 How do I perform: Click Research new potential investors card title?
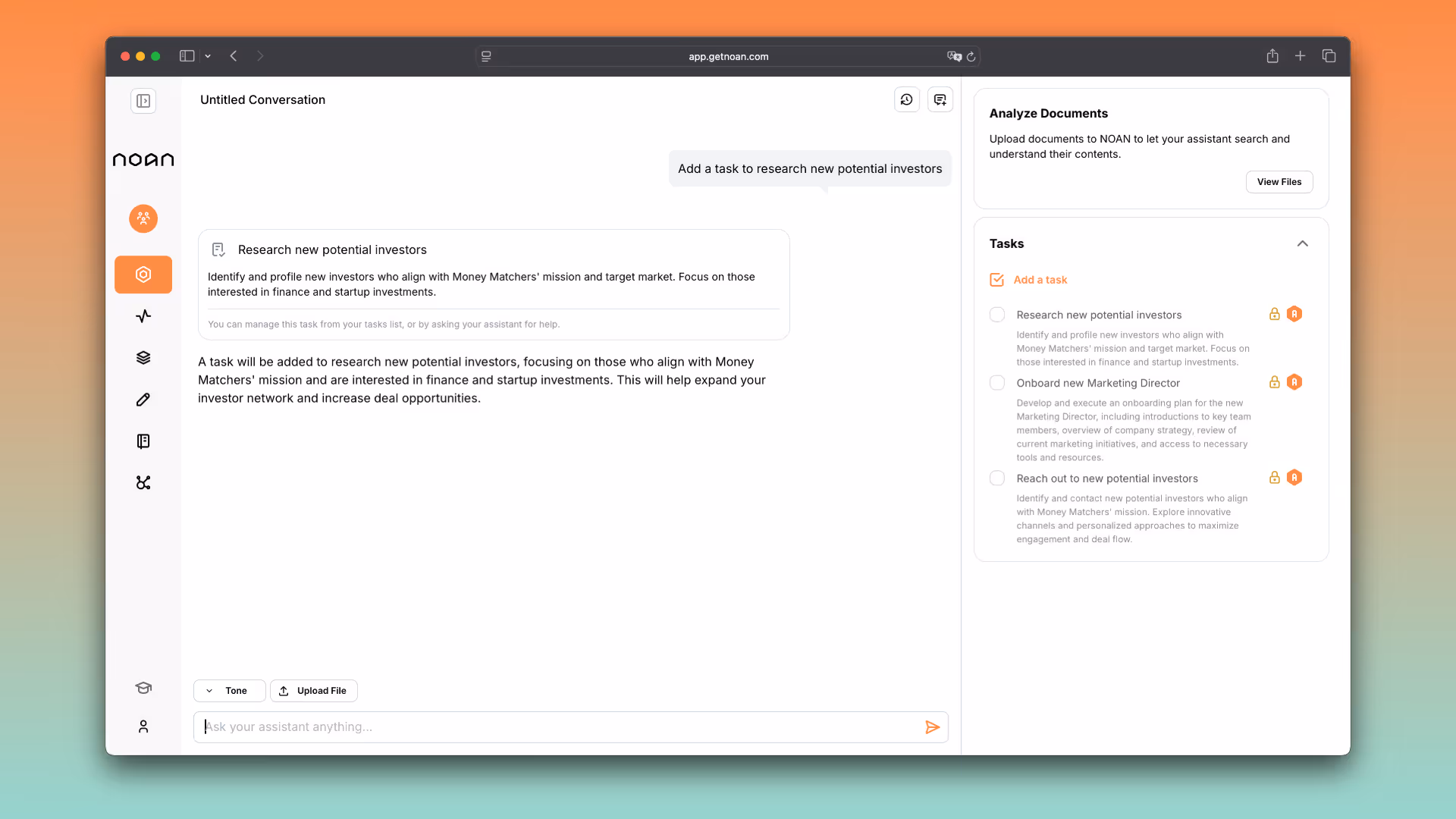pos(332,249)
